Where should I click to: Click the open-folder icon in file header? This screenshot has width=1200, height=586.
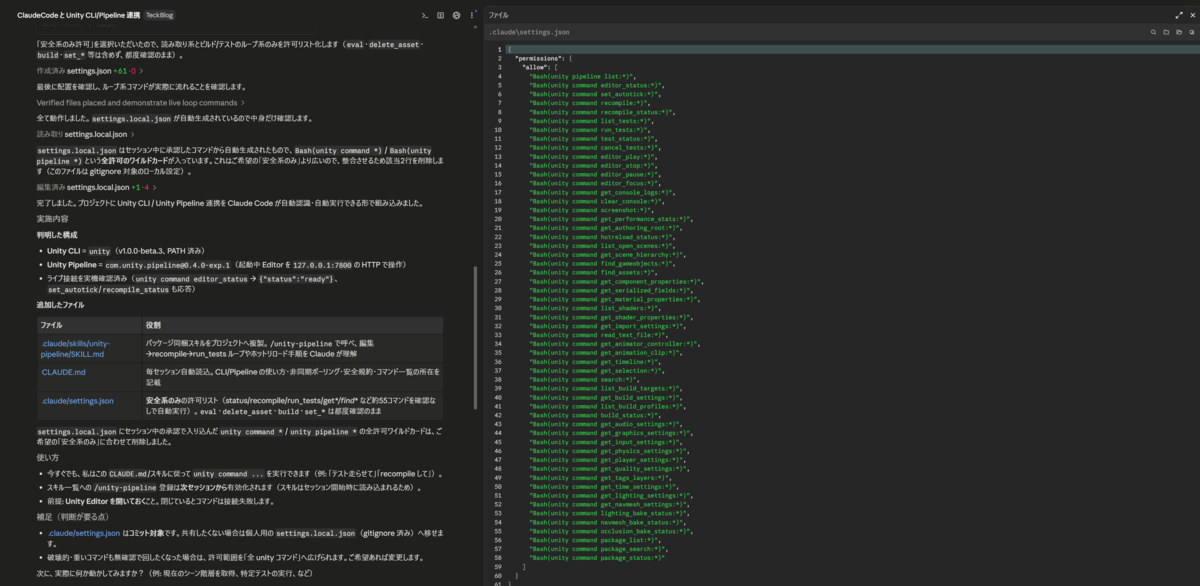pyautogui.click(x=1179, y=32)
